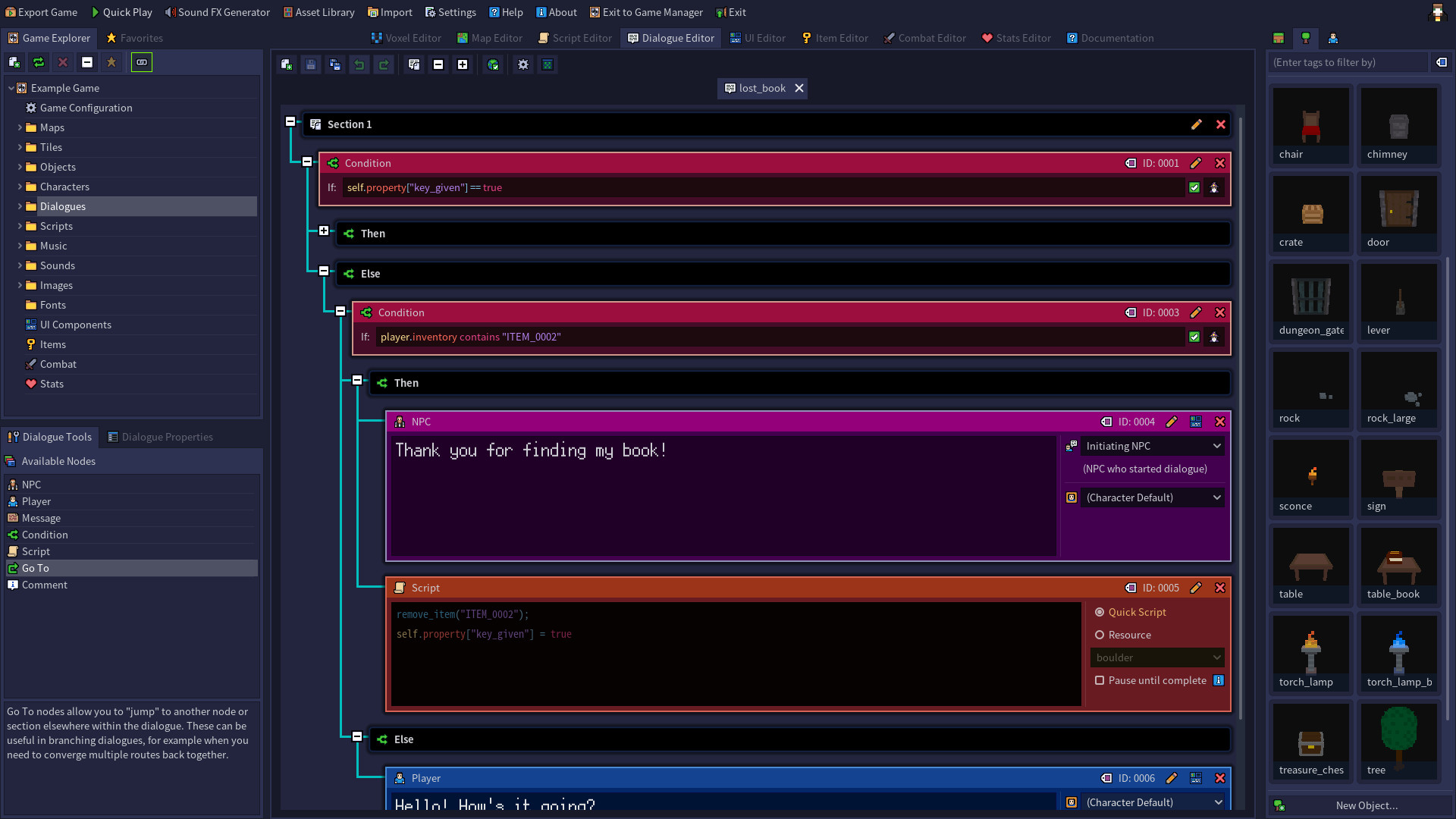Open the Initiating NPC dropdown
The width and height of the screenshot is (1456, 819).
(1152, 446)
